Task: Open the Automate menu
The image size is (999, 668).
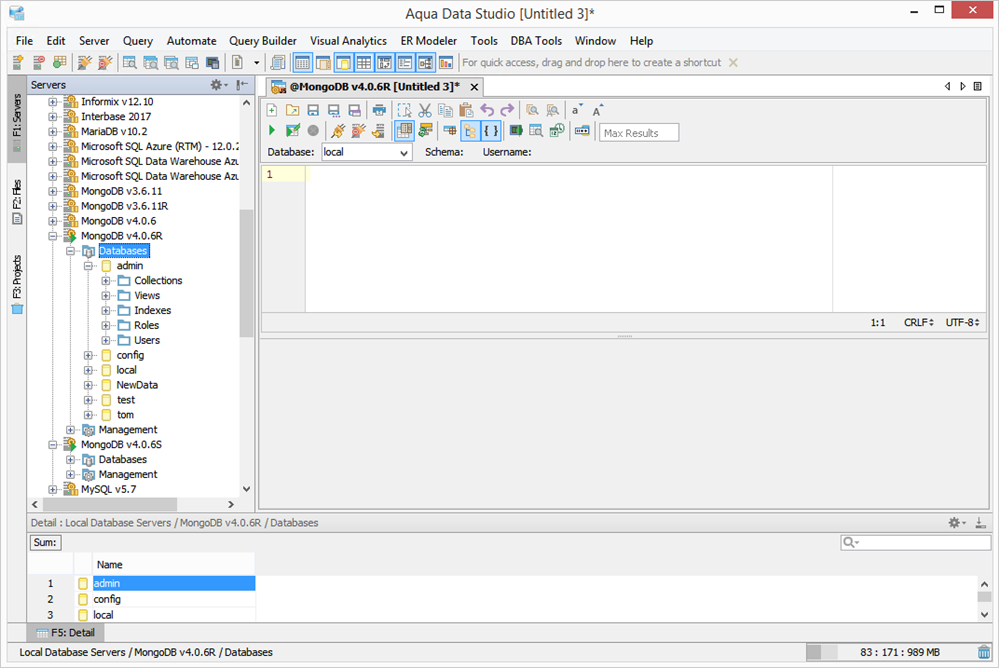Action: click(191, 41)
